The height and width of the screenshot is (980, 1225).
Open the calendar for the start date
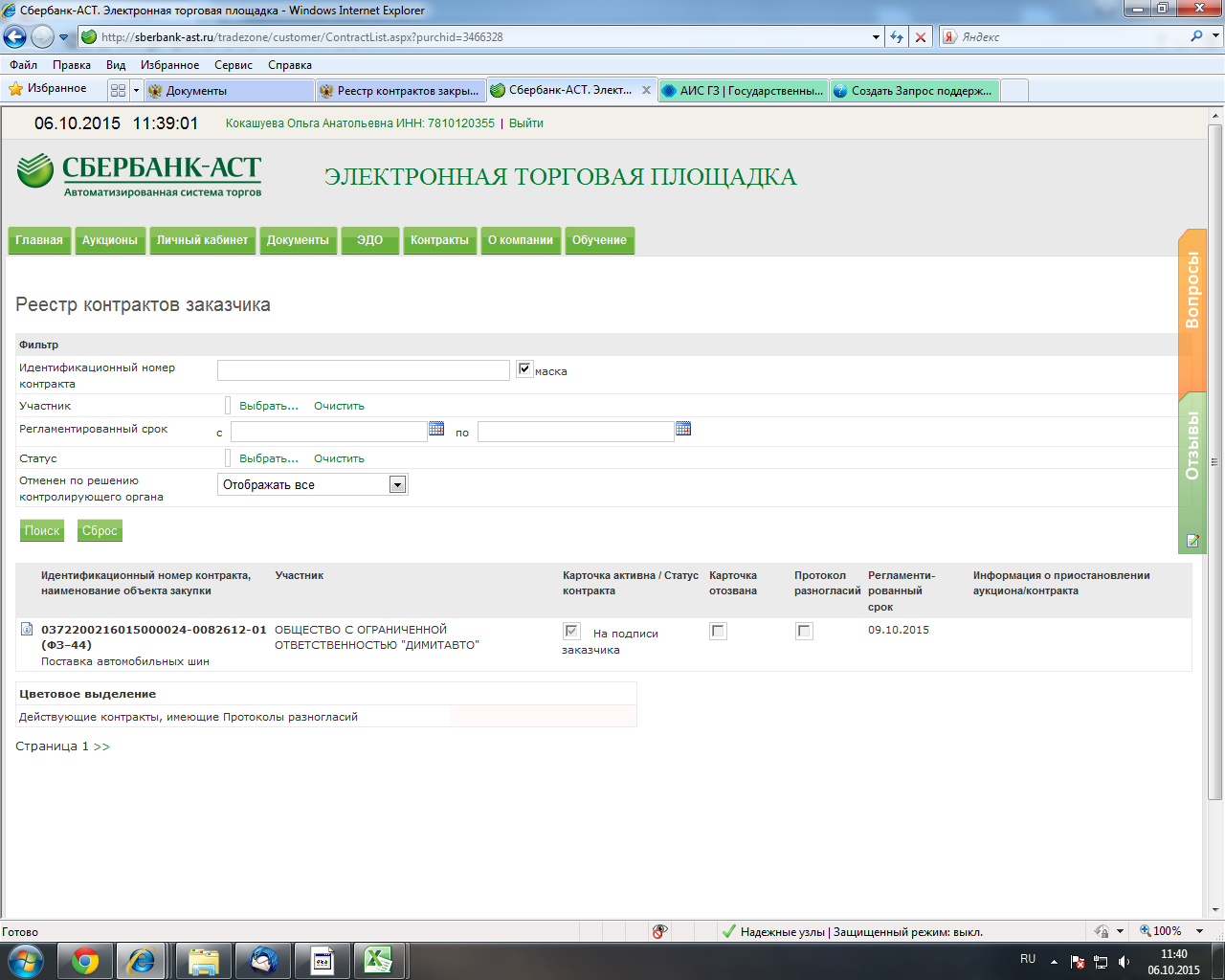tap(436, 429)
